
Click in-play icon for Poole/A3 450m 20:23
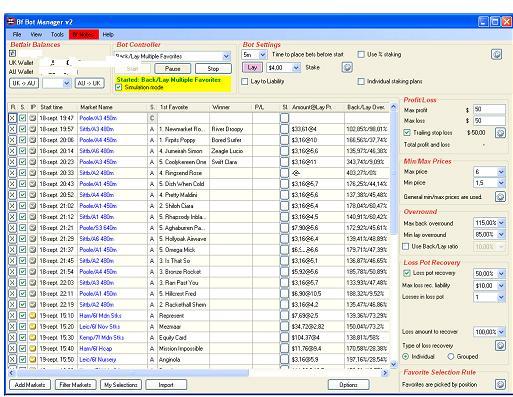[x=33, y=162]
